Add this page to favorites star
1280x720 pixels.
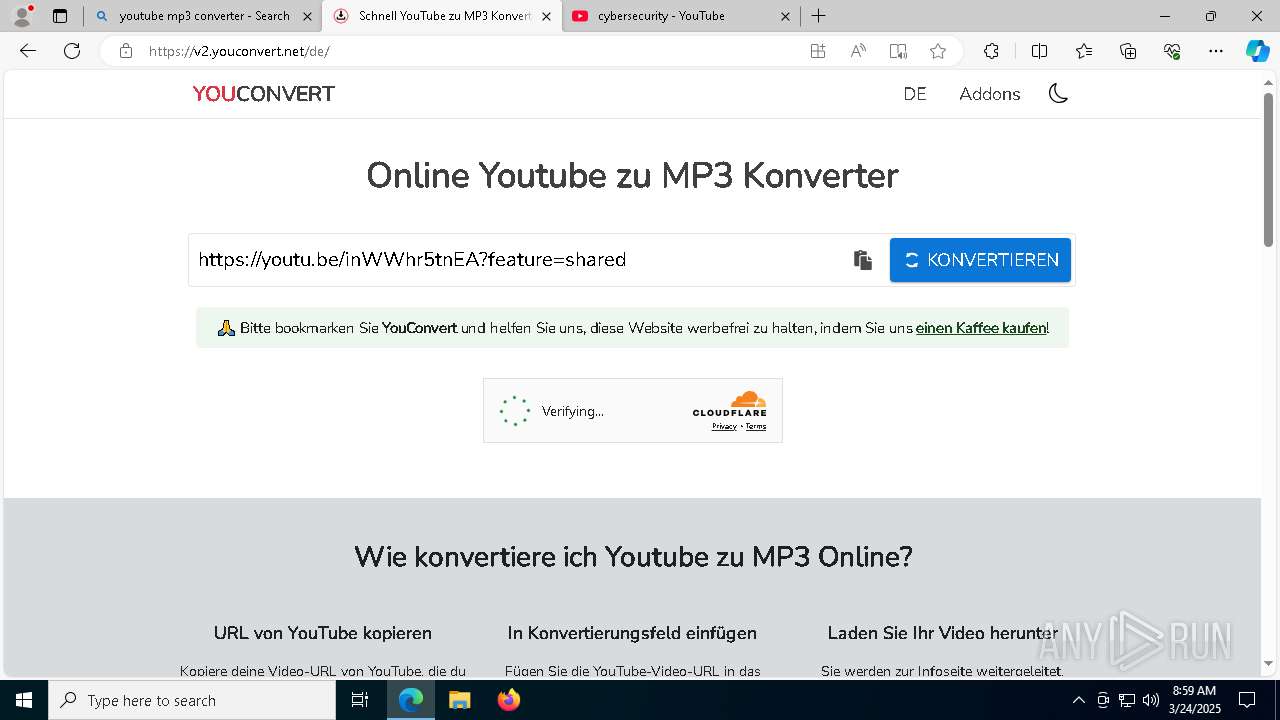[938, 51]
